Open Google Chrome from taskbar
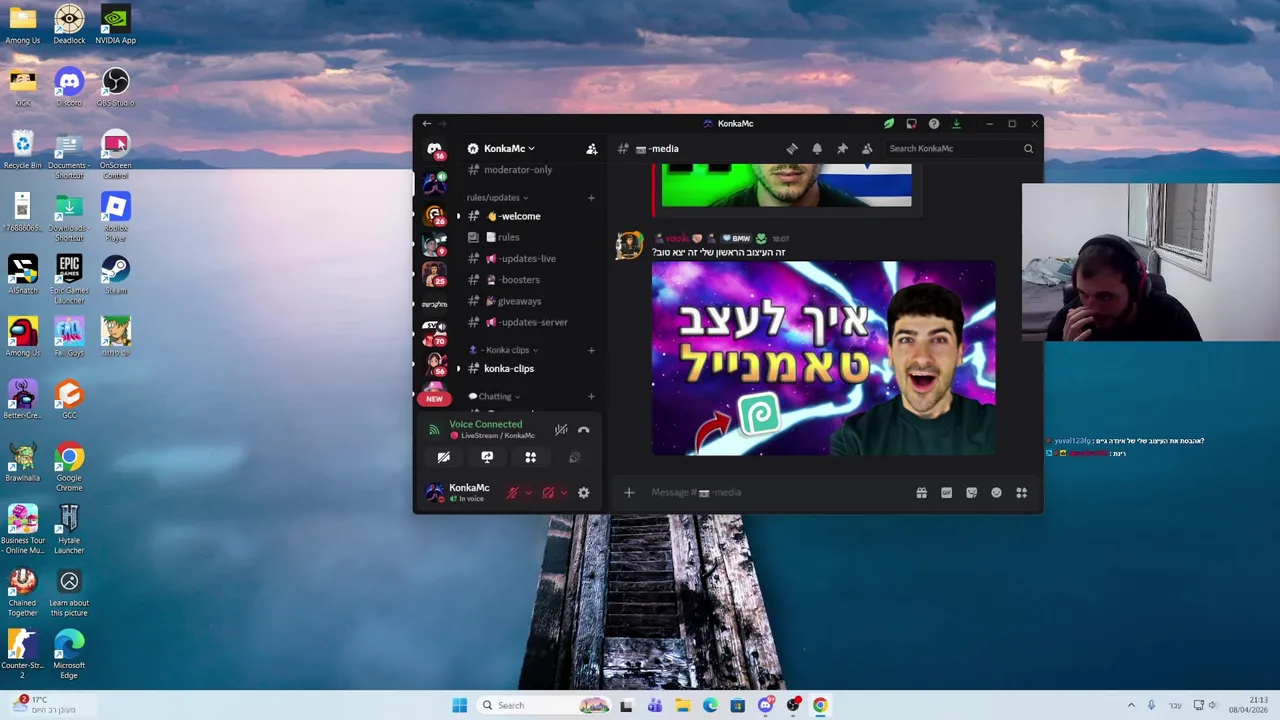The image size is (1280, 720). (x=820, y=705)
